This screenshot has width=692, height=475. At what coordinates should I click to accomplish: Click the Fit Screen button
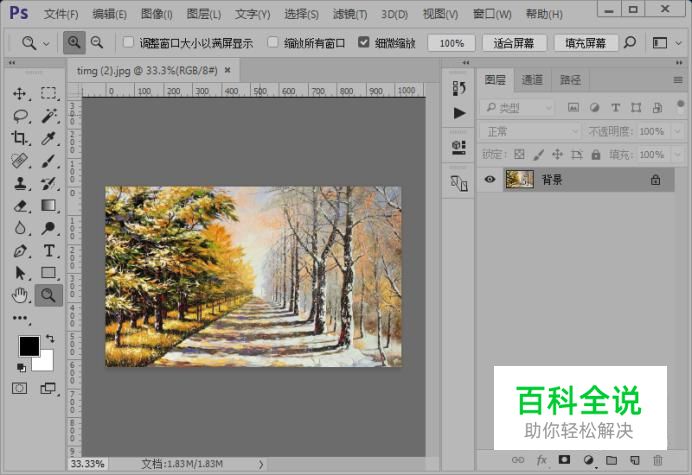(x=514, y=43)
